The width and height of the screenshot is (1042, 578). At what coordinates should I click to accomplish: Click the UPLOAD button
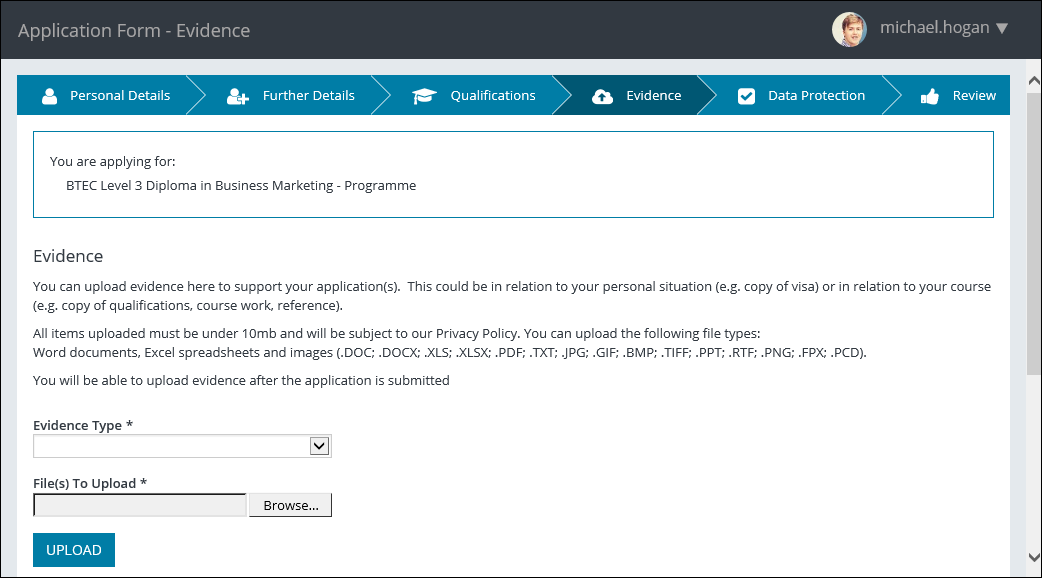point(73,549)
